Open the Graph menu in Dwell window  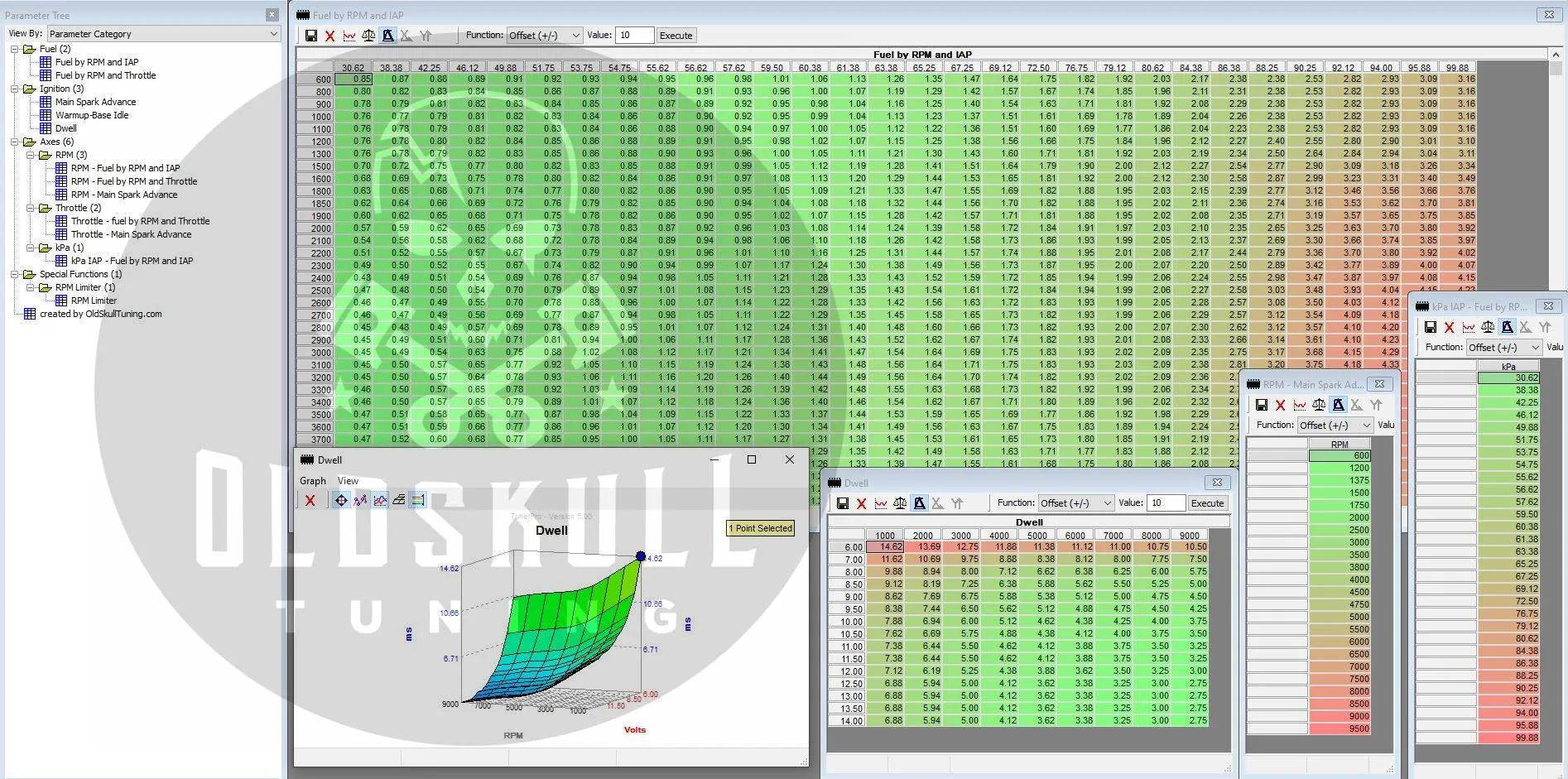[312, 481]
